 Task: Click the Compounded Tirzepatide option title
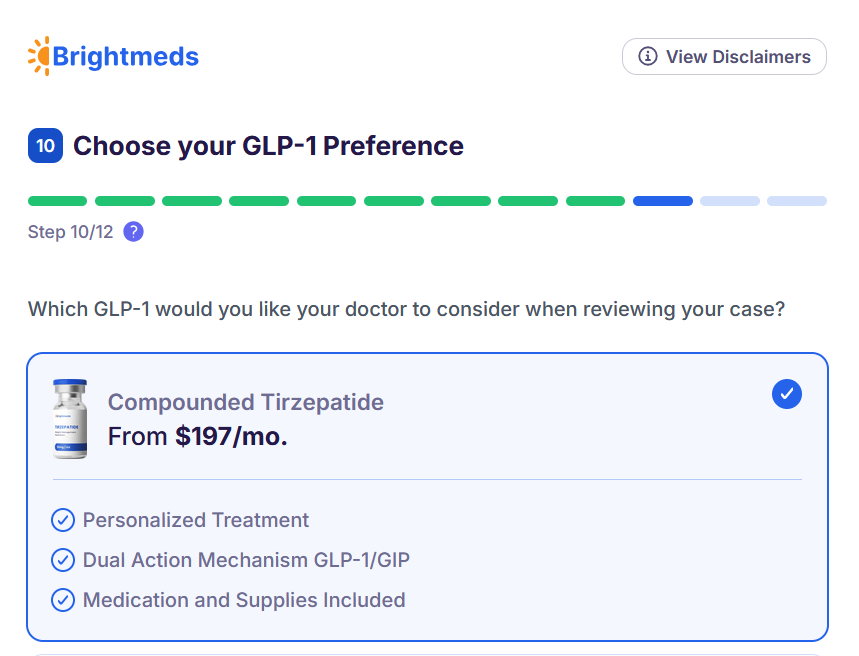tap(245, 402)
